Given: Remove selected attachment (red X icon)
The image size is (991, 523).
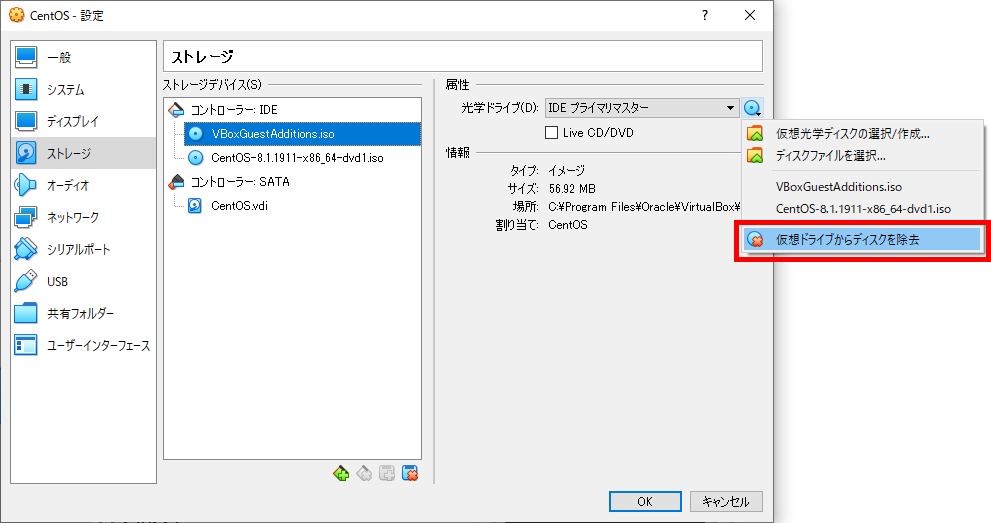Looking at the screenshot, I should click(x=410, y=473).
